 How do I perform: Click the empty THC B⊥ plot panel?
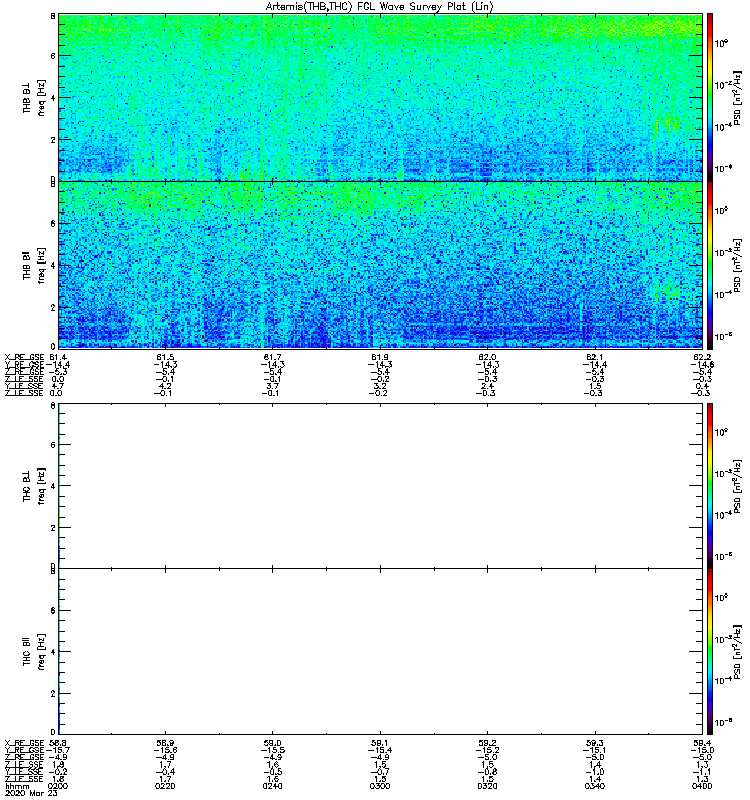pos(381,486)
